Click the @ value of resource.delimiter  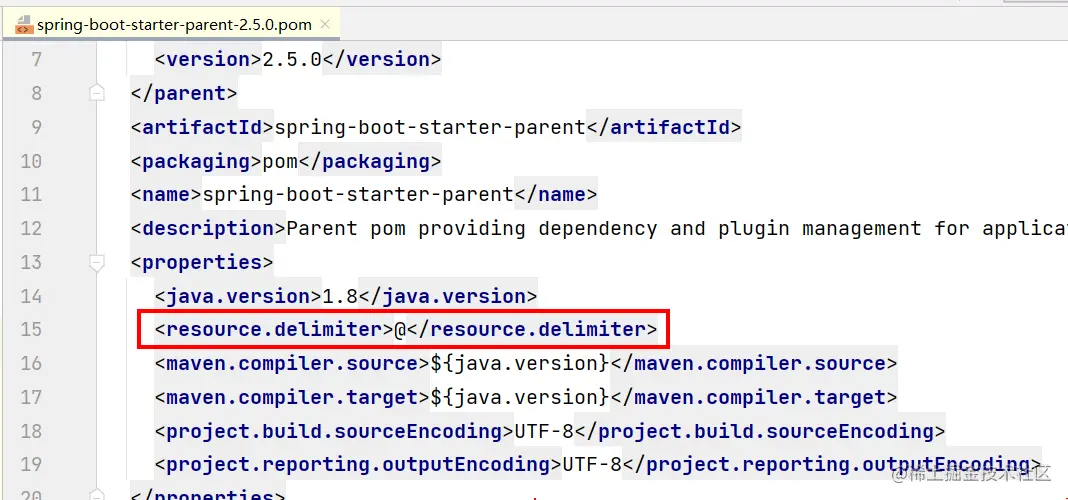(x=400, y=330)
